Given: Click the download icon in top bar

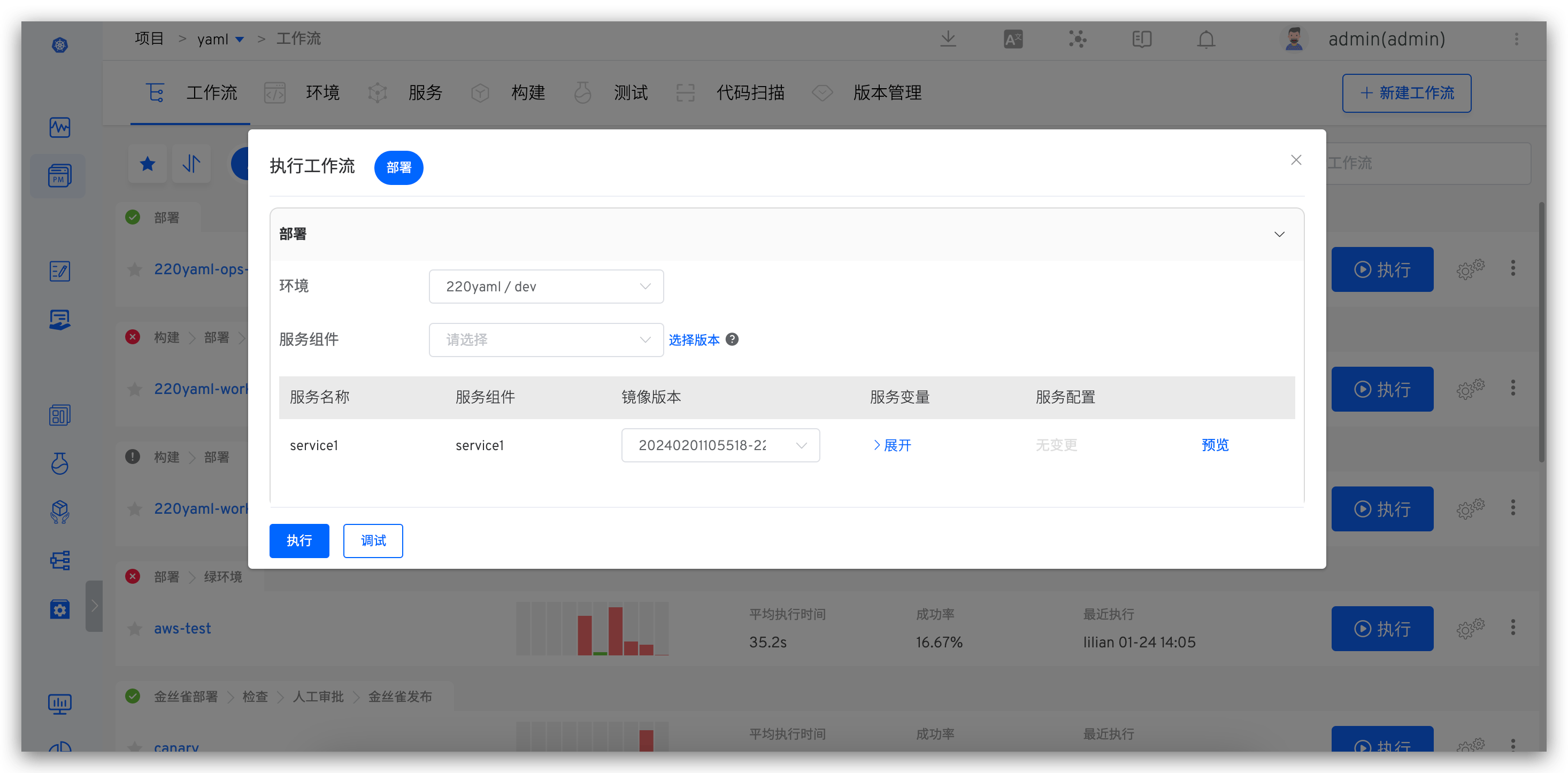Looking at the screenshot, I should 948,40.
